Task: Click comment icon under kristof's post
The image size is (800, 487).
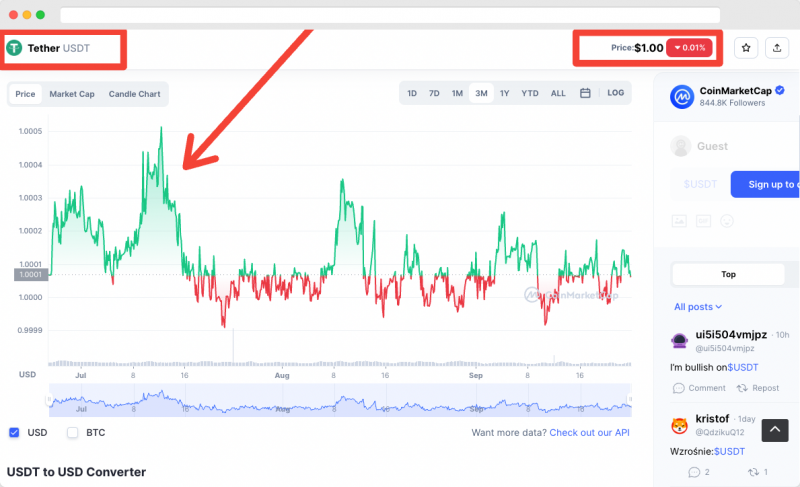Action: tap(694, 472)
